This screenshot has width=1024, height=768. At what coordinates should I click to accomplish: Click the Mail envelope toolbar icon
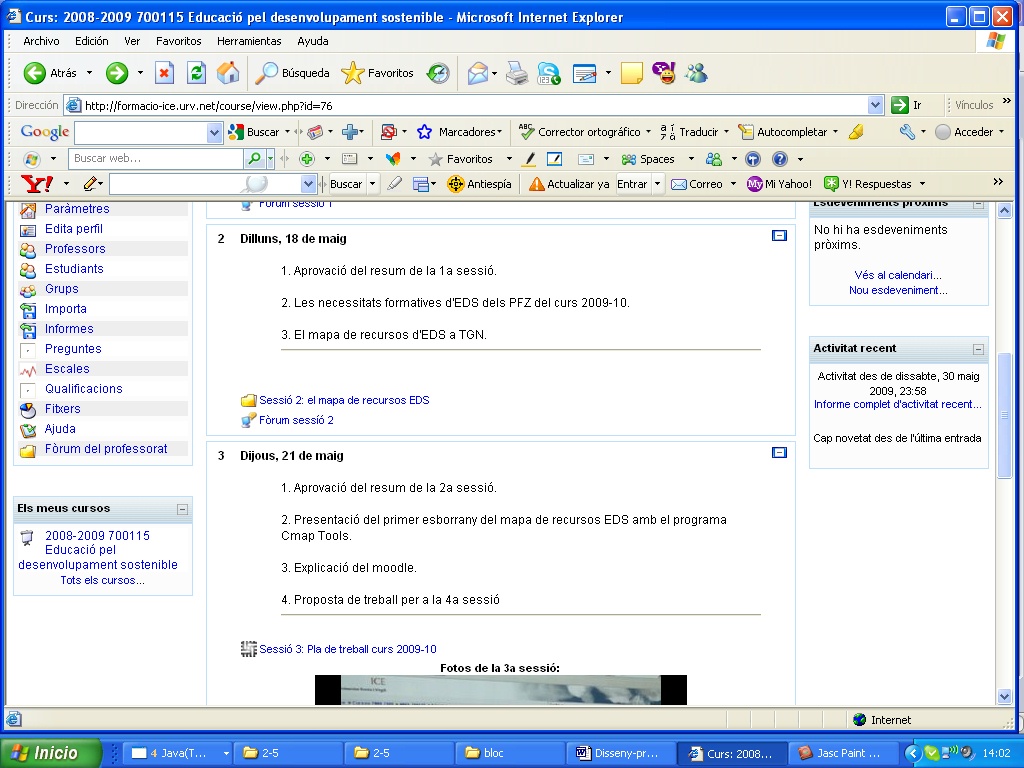(479, 73)
